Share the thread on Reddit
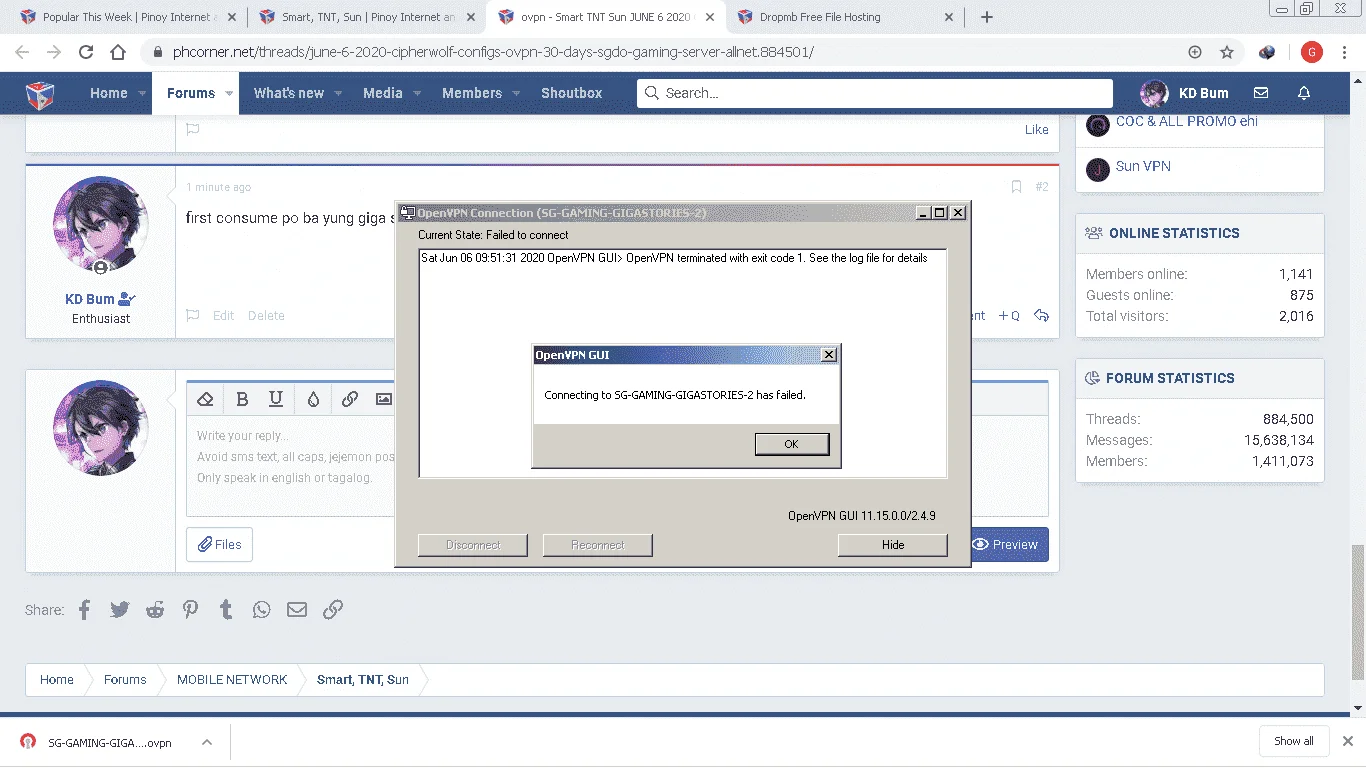1366x768 pixels. pos(155,610)
